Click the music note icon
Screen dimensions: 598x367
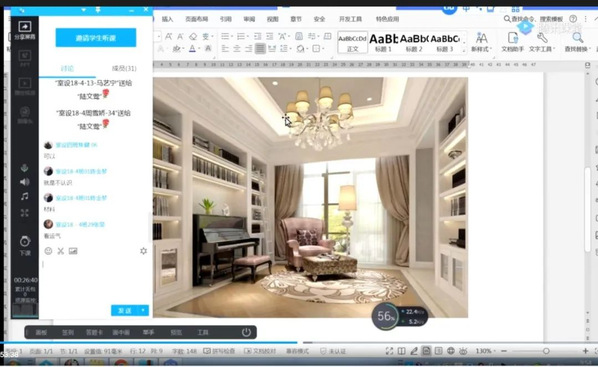[24, 196]
